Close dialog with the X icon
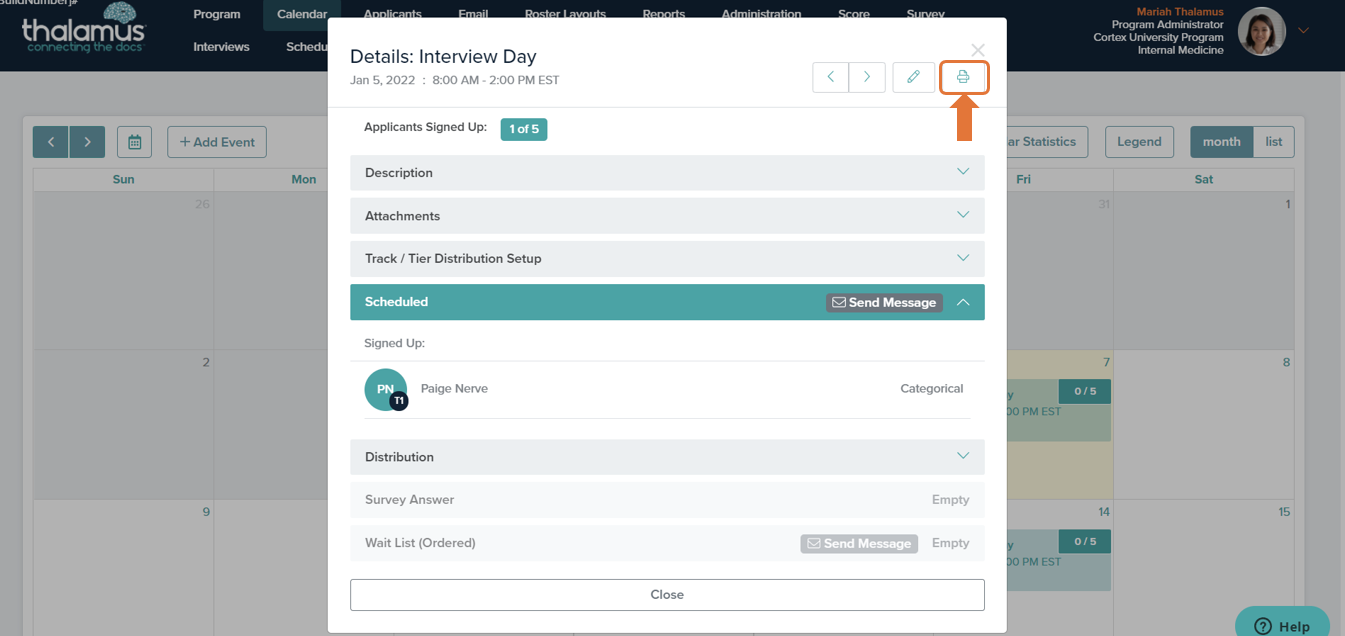 point(978,50)
